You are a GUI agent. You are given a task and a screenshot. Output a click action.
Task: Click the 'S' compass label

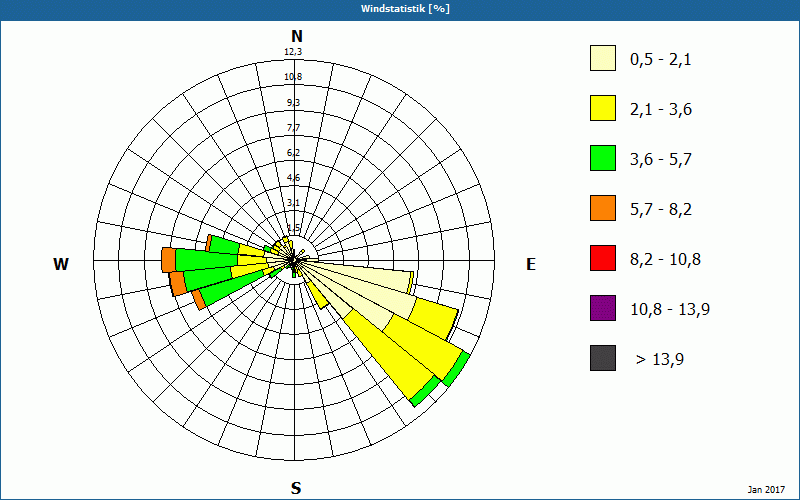coord(296,489)
